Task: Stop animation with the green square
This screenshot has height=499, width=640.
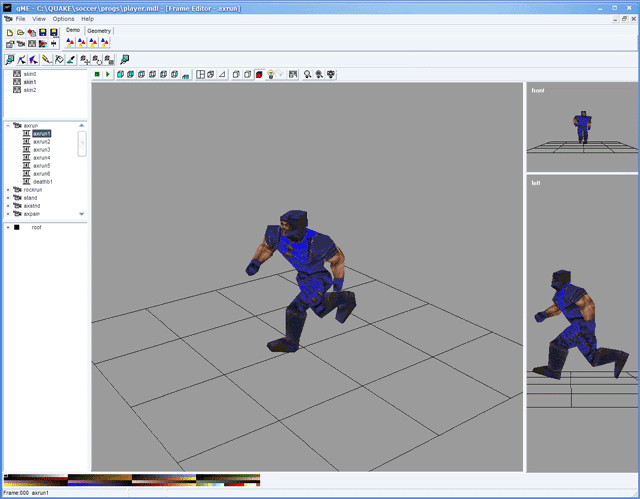Action: pyautogui.click(x=97, y=74)
